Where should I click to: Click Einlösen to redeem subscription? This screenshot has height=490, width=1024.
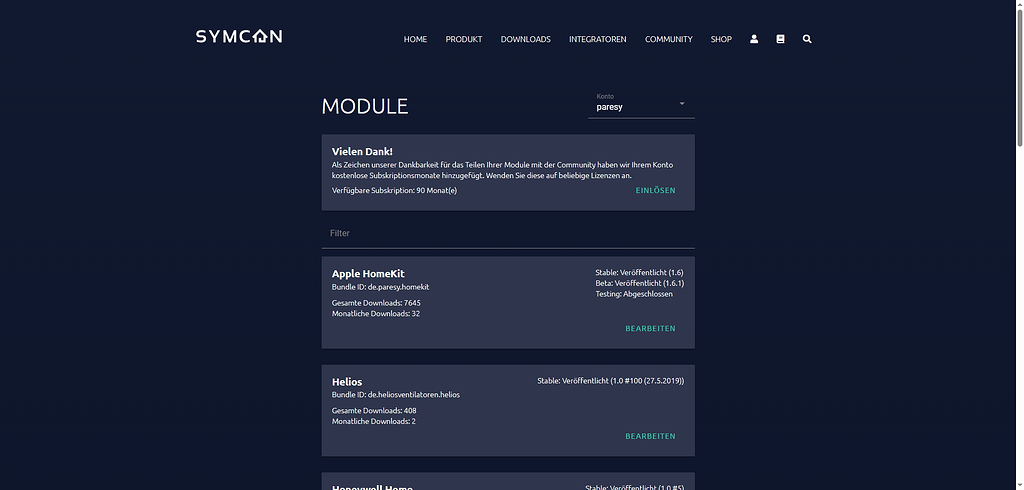pos(656,191)
